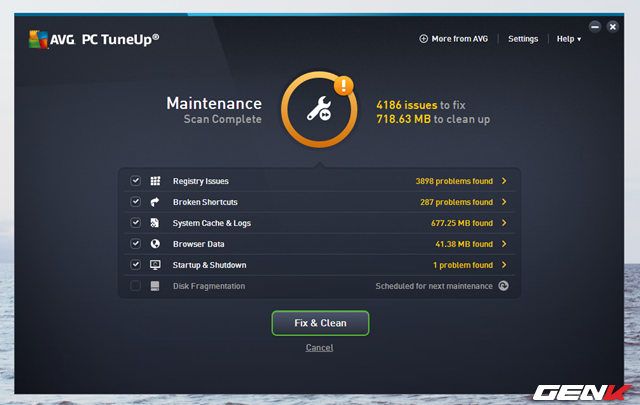Click the Maintenance wrench circle icon
640x405 pixels.
tap(318, 112)
